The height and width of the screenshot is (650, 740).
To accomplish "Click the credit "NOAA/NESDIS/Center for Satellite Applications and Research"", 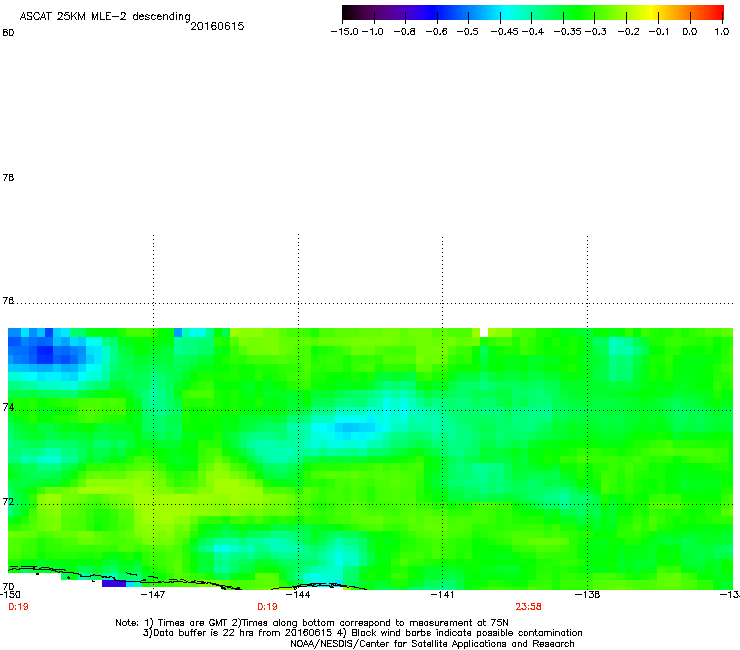I will pyautogui.click(x=432, y=643).
